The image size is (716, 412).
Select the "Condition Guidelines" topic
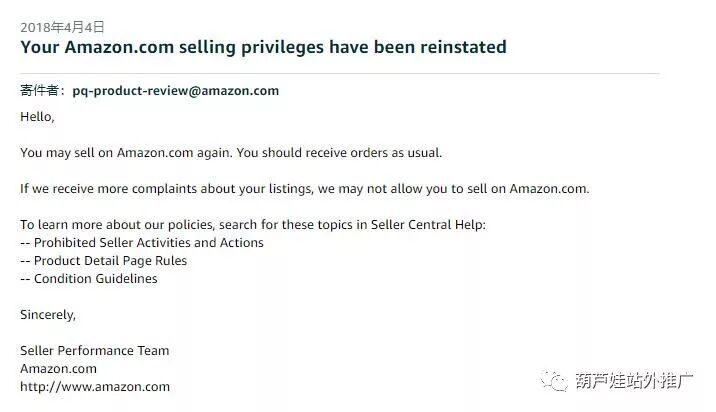click(x=96, y=279)
